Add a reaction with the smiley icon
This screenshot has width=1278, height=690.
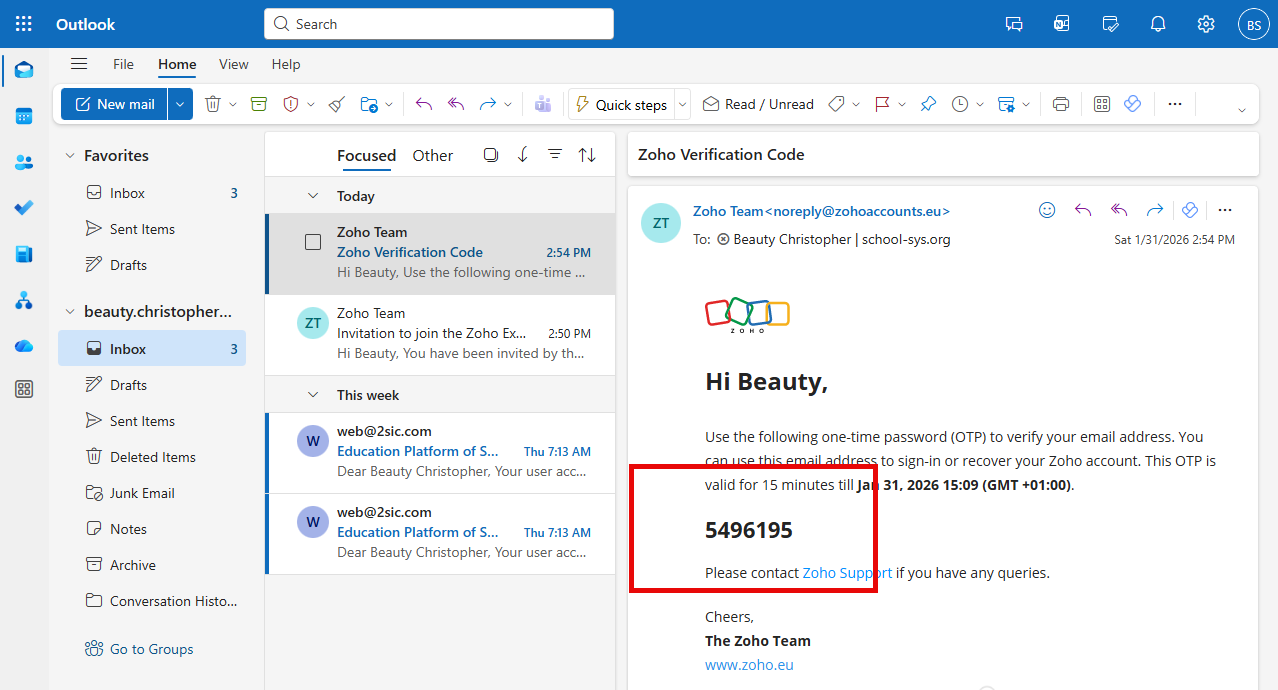coord(1047,210)
